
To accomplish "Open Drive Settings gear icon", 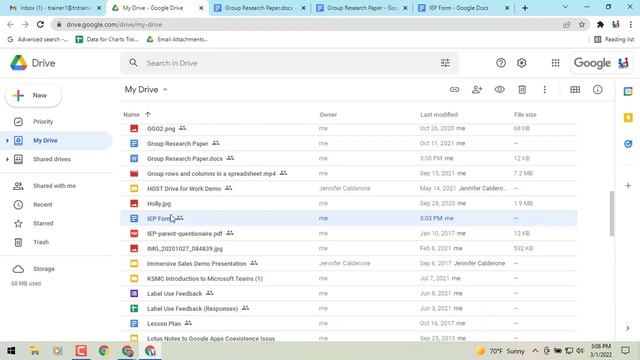I will (x=522, y=63).
